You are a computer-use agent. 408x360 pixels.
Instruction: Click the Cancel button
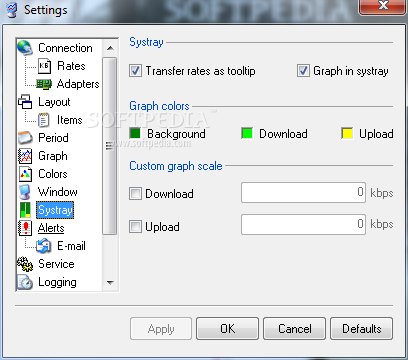click(x=295, y=329)
